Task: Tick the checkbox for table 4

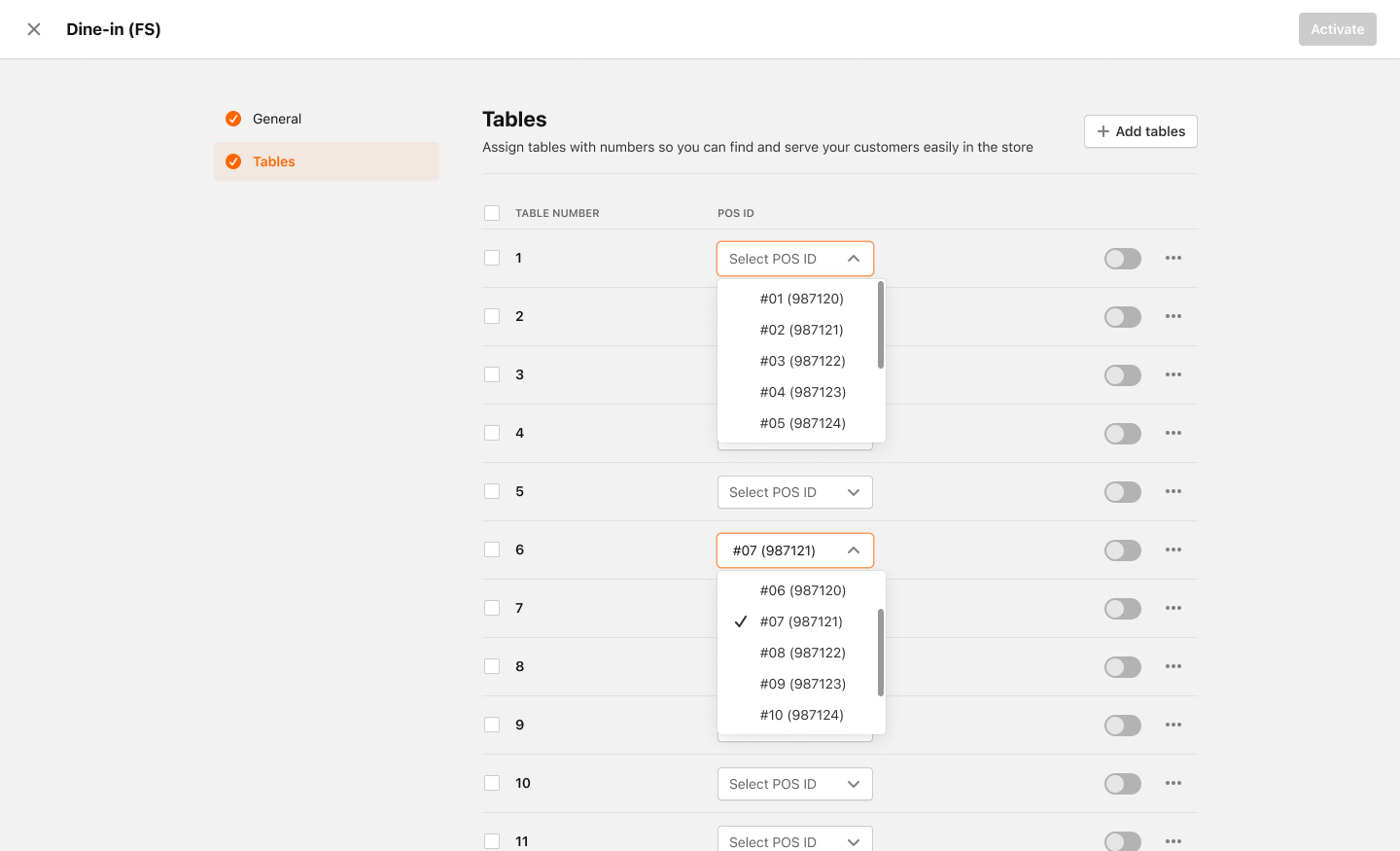Action: click(x=492, y=433)
